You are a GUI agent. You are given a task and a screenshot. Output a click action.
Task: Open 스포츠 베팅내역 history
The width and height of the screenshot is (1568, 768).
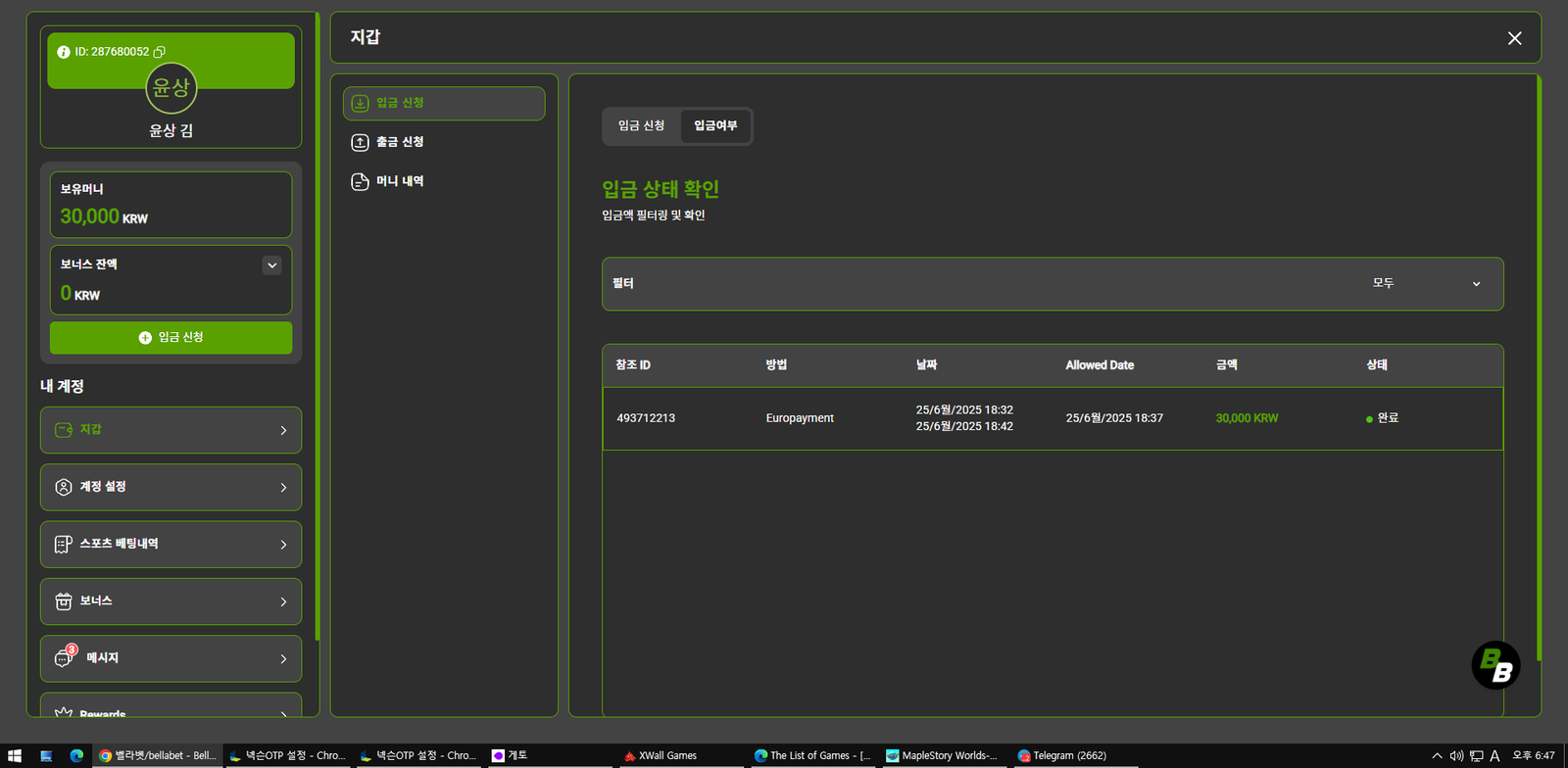[x=171, y=545]
